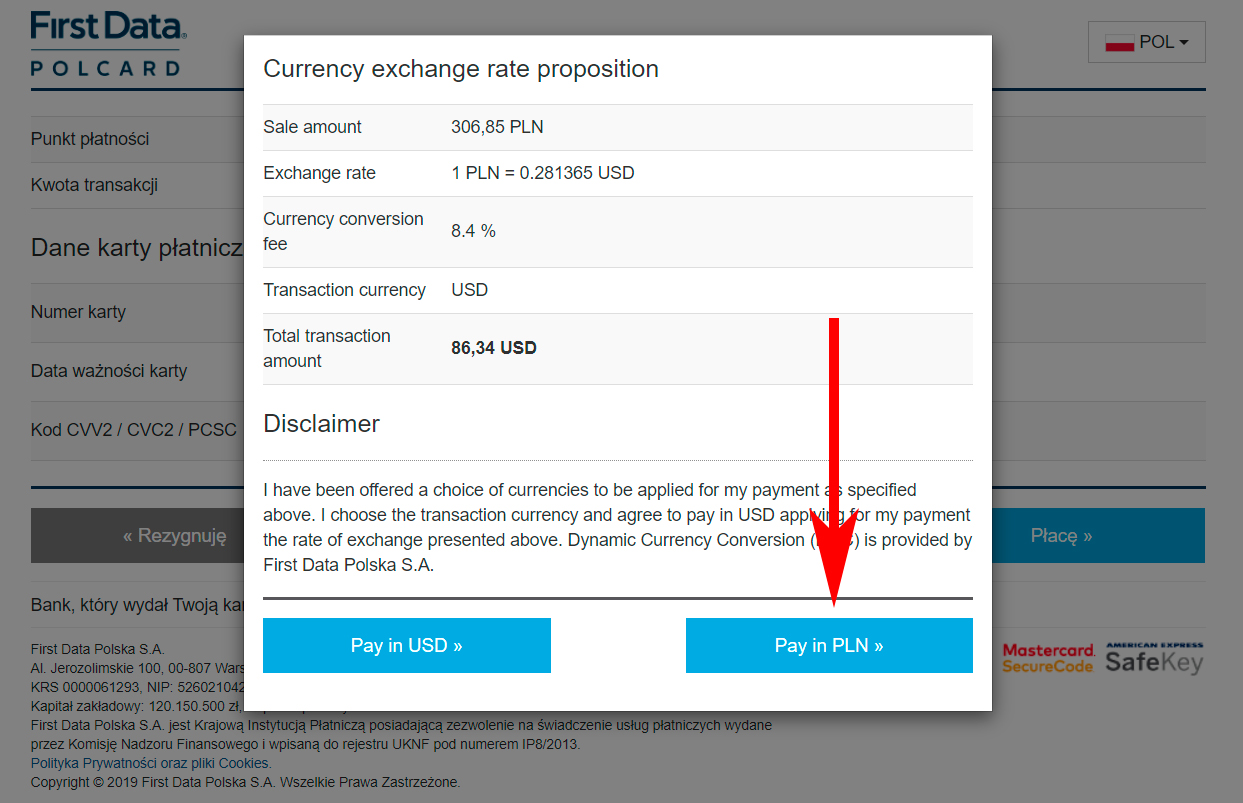Click the Numer karty label
Screen dimensions: 1243x803
(78, 312)
